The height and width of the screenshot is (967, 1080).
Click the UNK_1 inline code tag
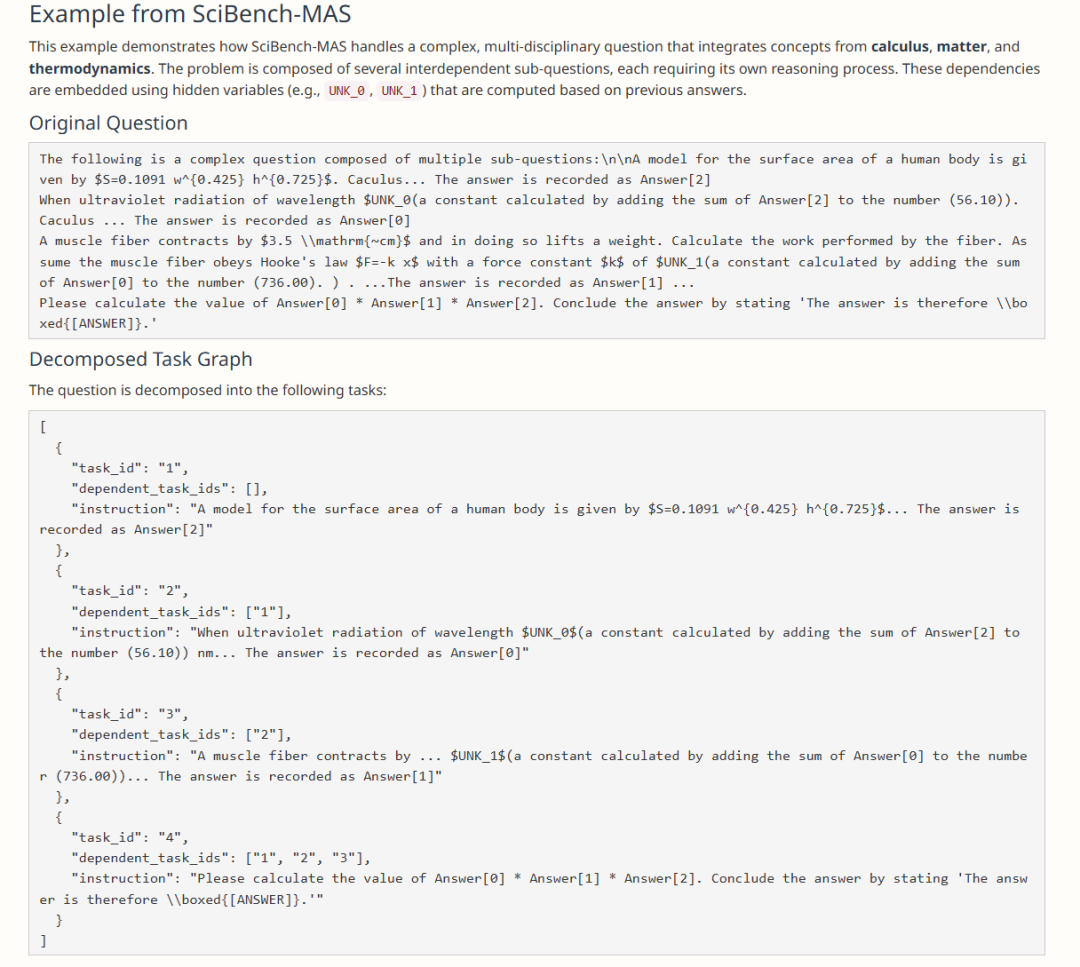400,91
